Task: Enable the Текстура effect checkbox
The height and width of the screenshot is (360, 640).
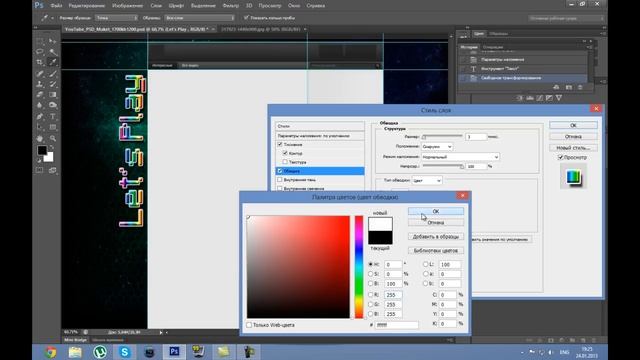Action: tap(285, 162)
